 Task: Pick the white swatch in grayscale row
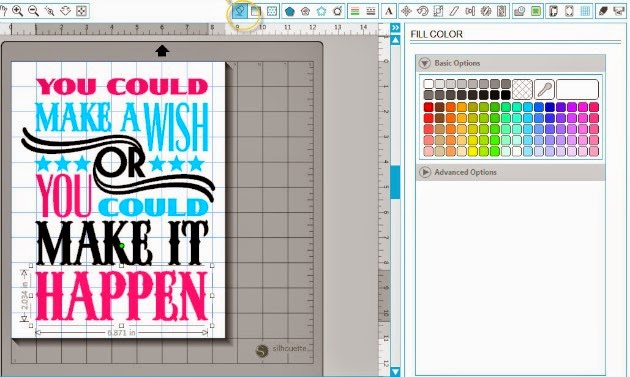pyautogui.click(x=429, y=84)
